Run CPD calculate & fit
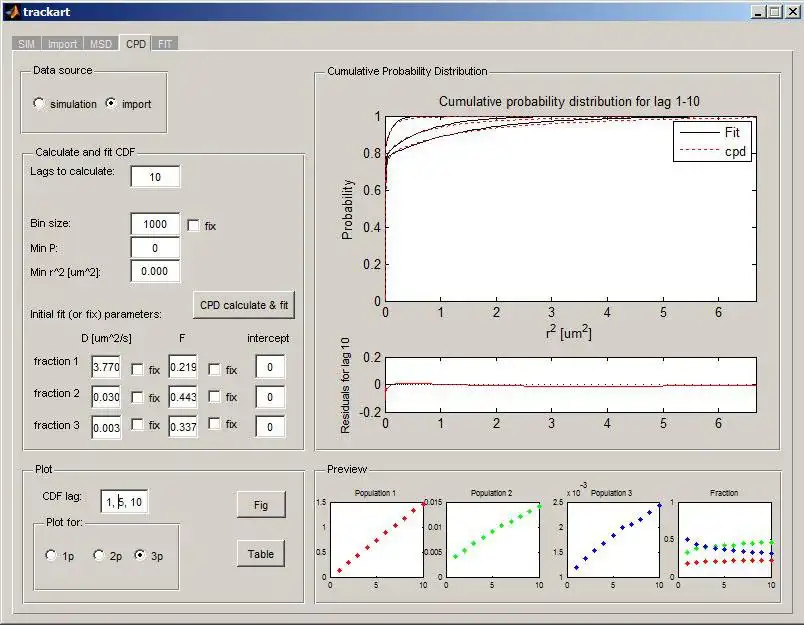The width and height of the screenshot is (804, 625). [244, 305]
